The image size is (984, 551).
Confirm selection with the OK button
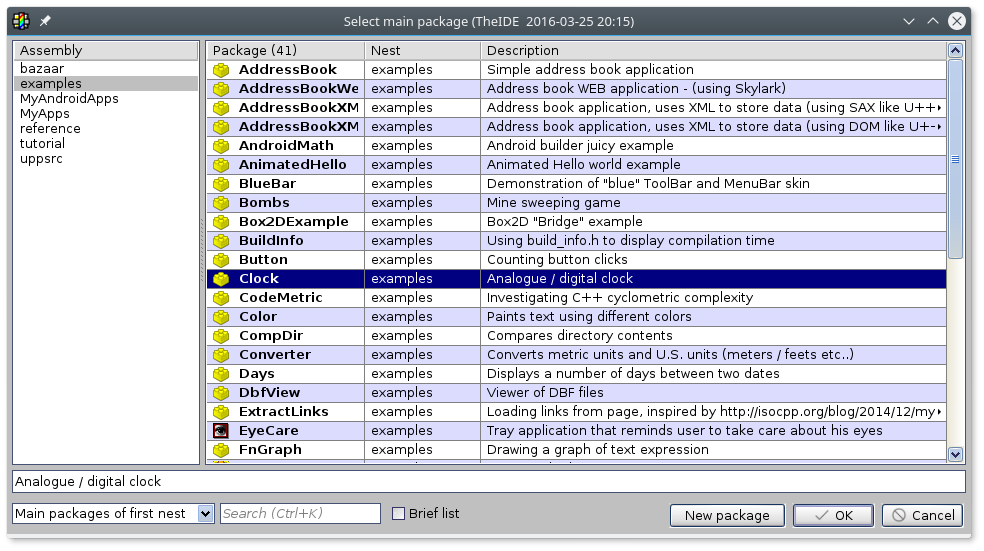click(x=832, y=515)
